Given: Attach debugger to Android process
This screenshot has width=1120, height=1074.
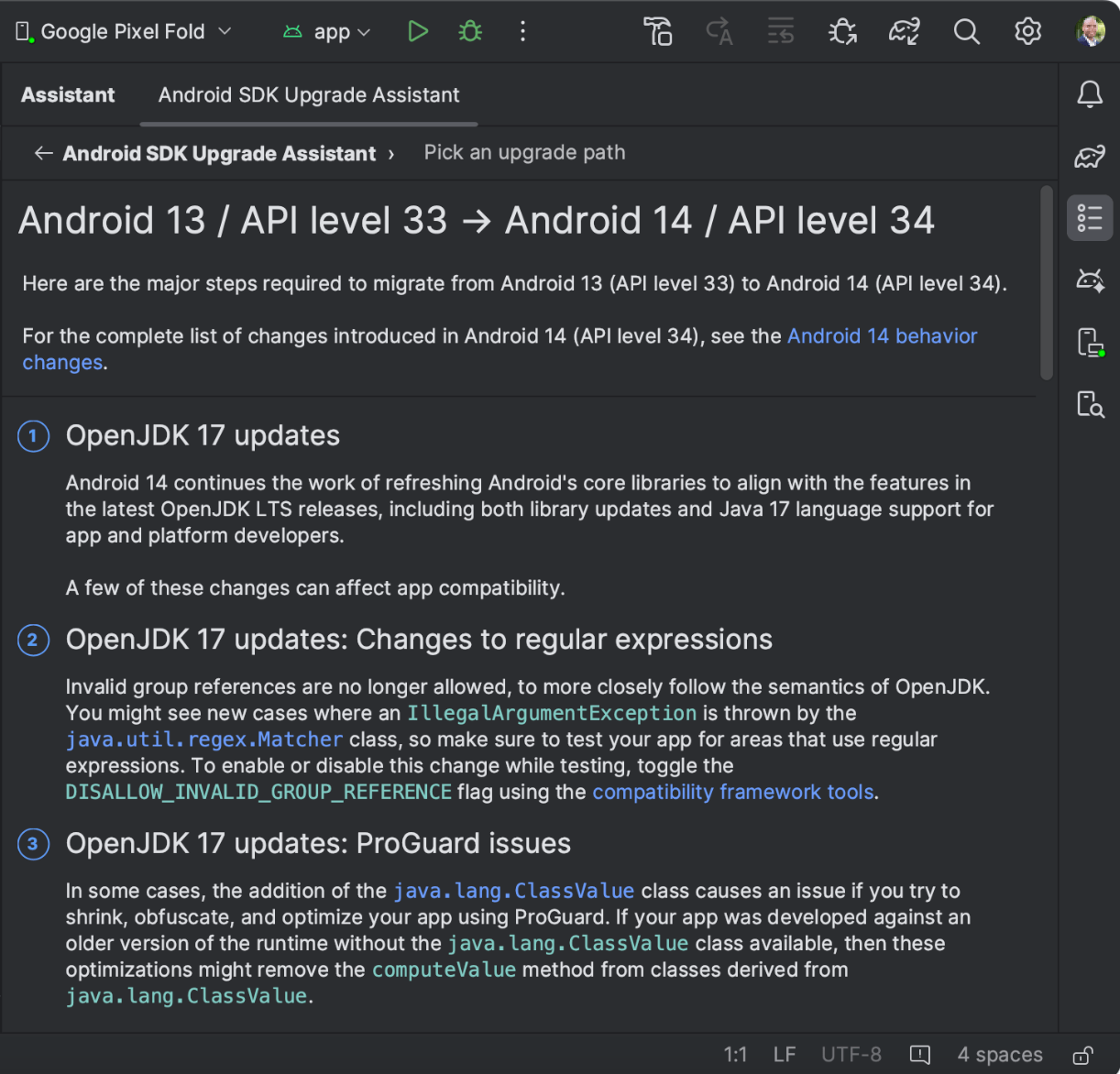Looking at the screenshot, I should click(842, 31).
